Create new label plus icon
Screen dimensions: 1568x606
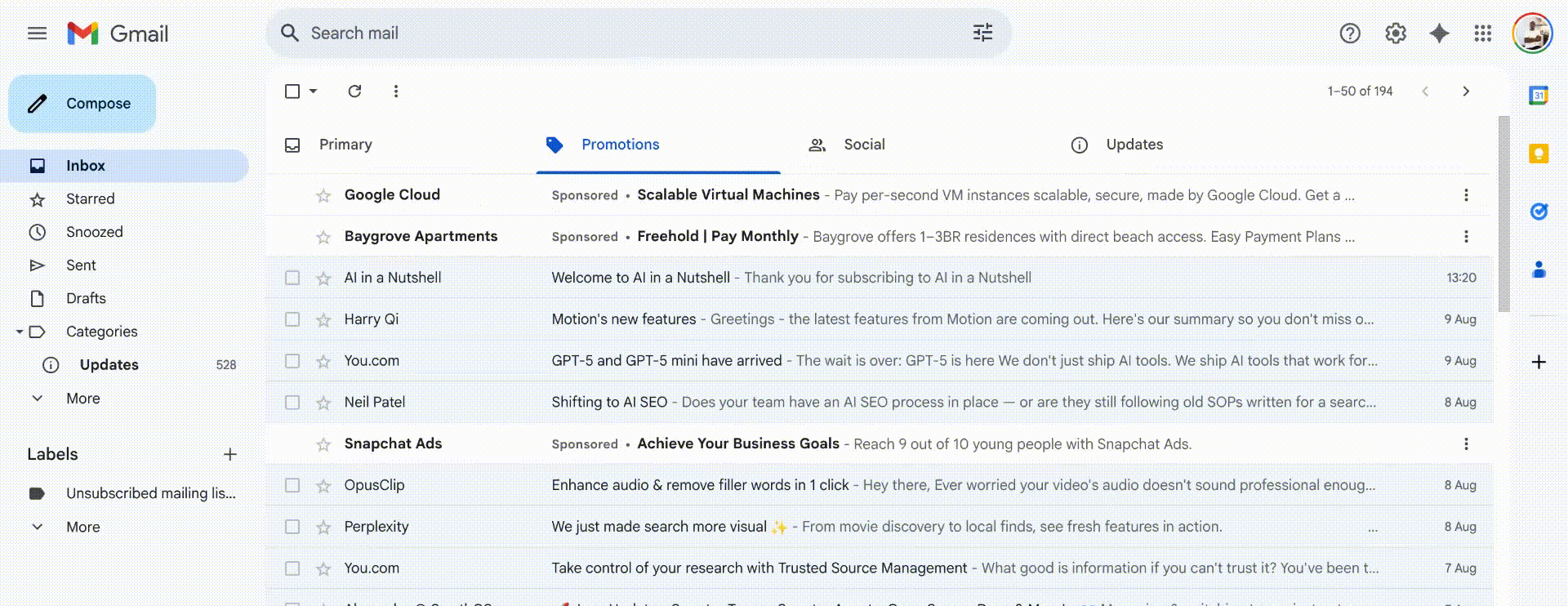tap(230, 454)
